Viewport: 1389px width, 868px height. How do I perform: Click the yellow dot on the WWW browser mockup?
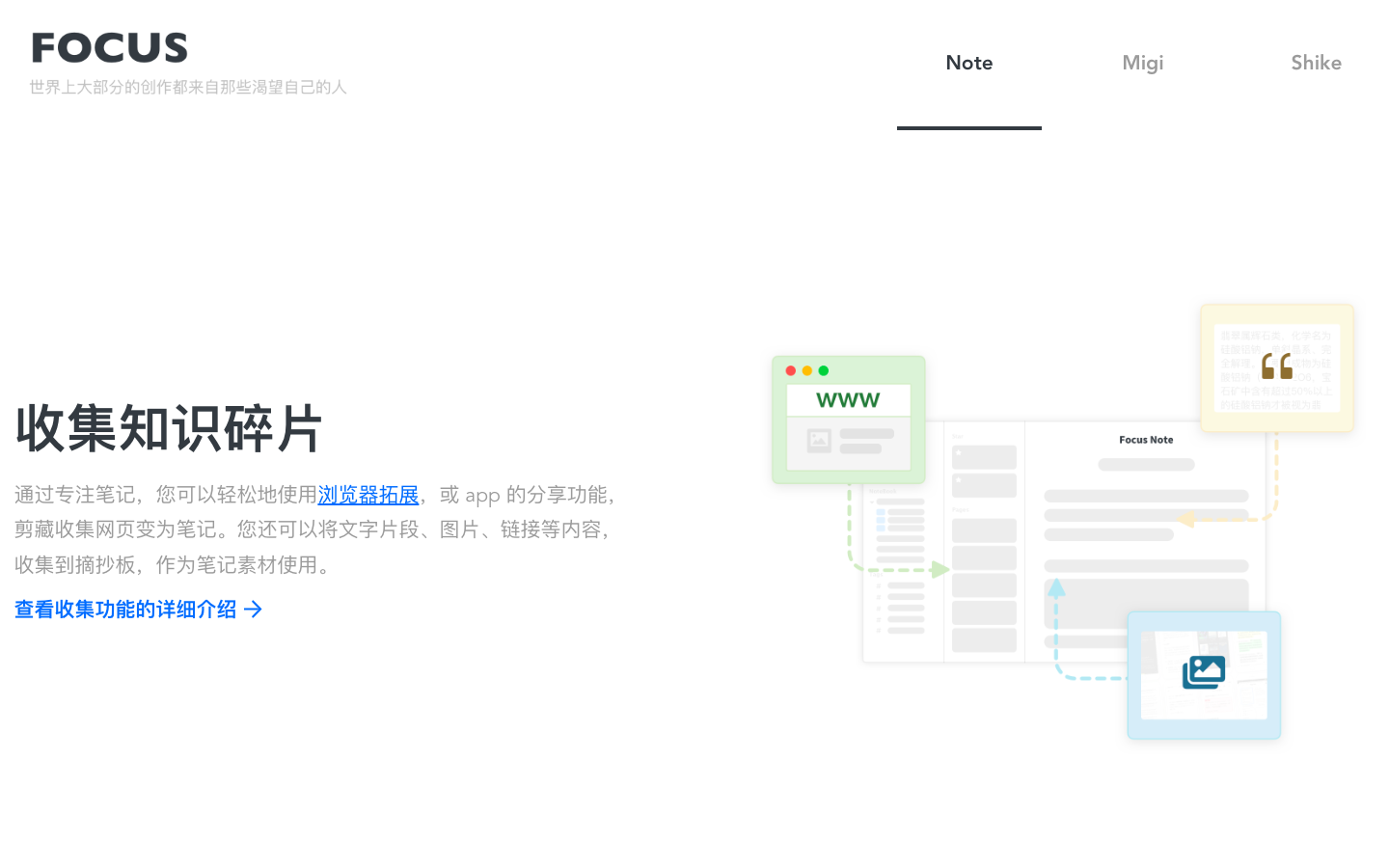click(806, 369)
